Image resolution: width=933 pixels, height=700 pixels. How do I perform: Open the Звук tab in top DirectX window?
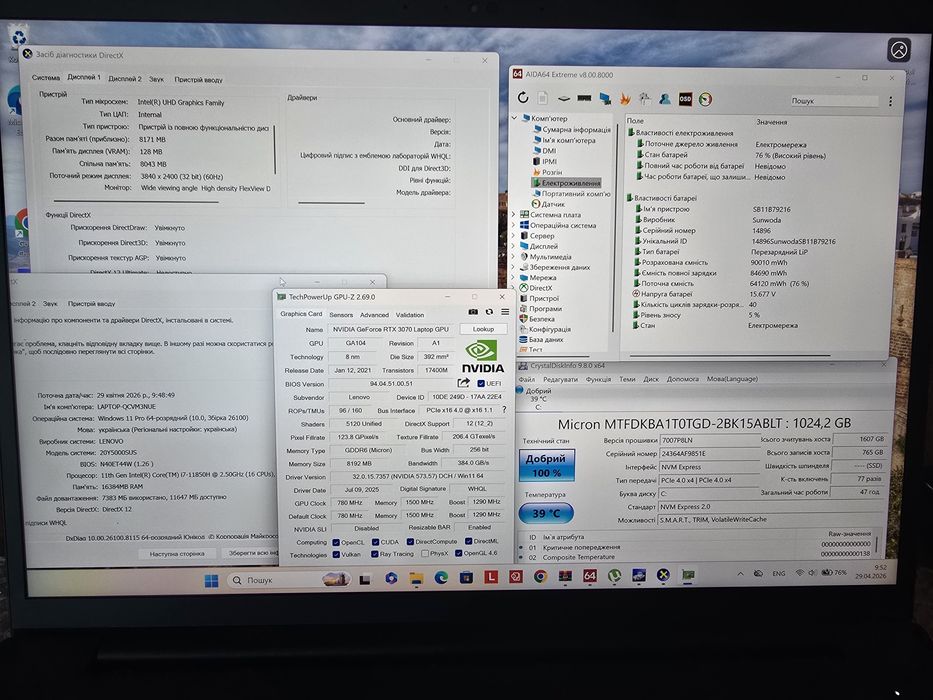tap(156, 79)
